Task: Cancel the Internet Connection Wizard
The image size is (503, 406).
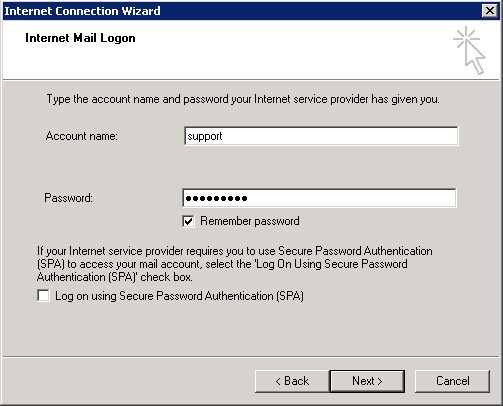Action: (x=452, y=381)
